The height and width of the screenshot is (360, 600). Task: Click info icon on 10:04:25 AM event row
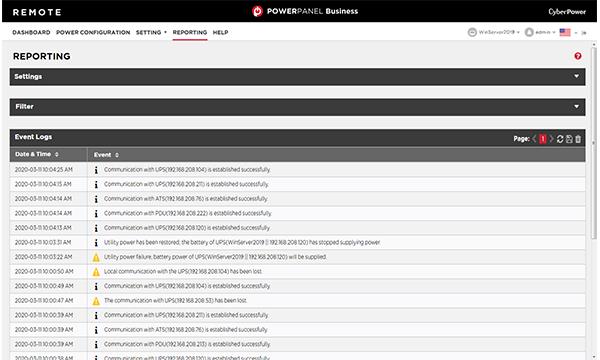96,170
